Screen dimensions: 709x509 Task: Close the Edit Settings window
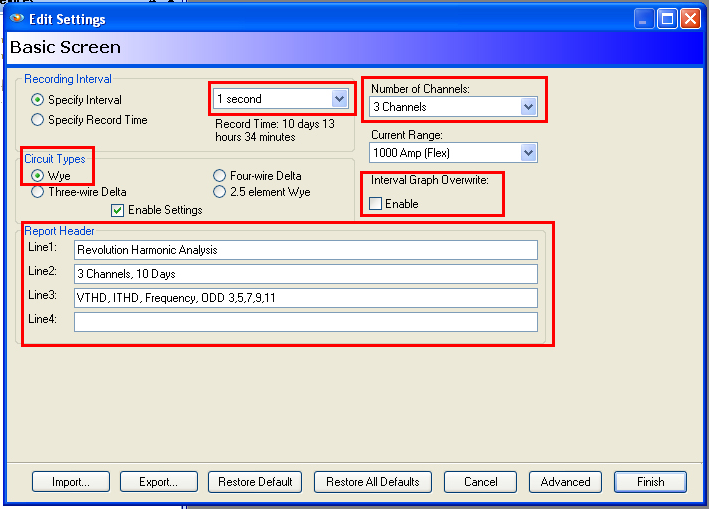click(x=690, y=19)
